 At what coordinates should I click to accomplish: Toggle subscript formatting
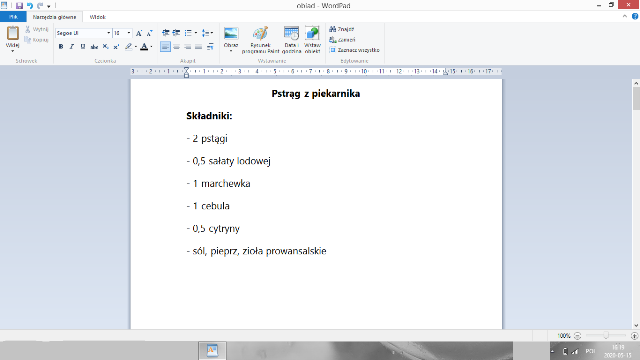(105, 47)
